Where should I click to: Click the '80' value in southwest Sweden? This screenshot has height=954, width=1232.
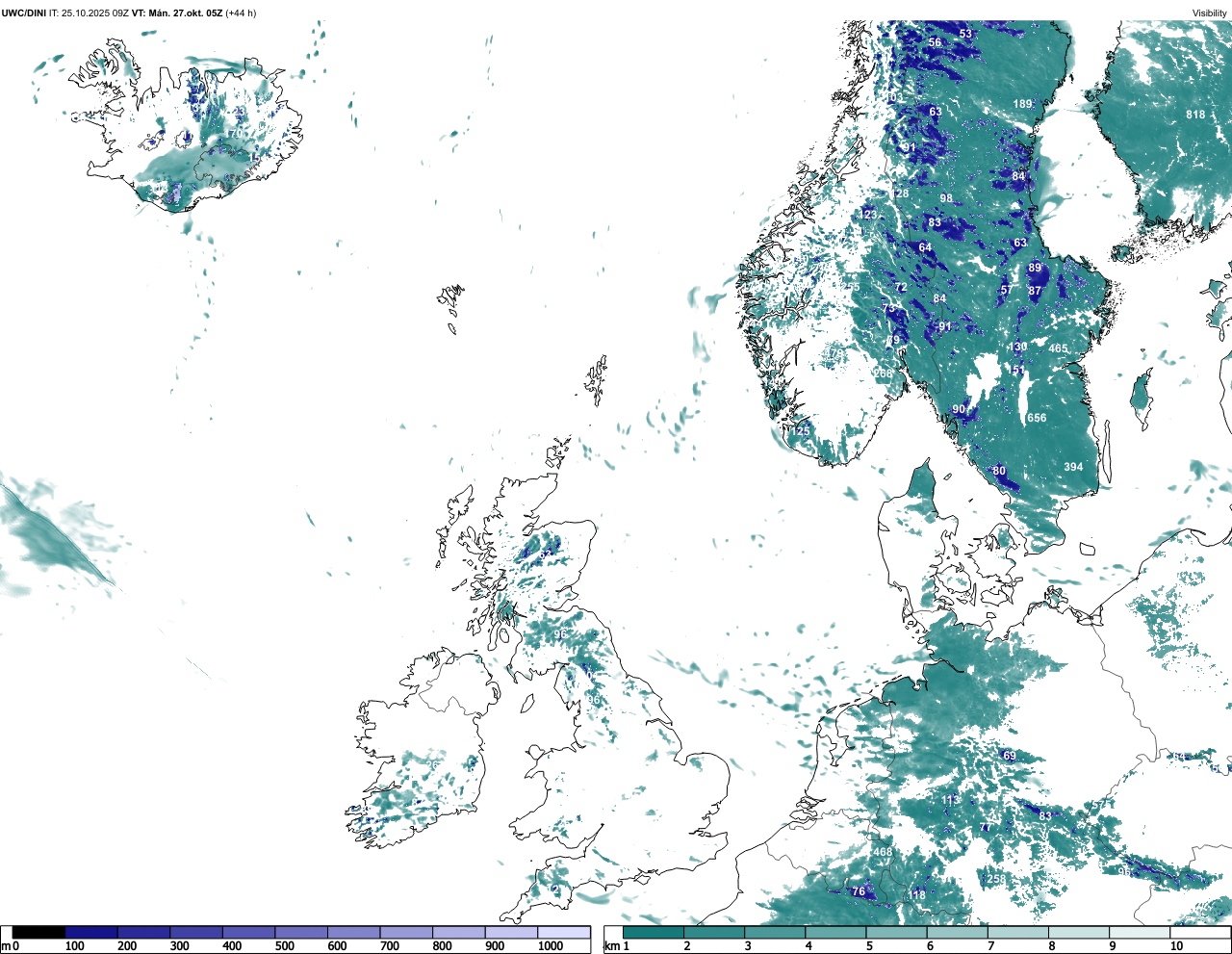pos(999,472)
